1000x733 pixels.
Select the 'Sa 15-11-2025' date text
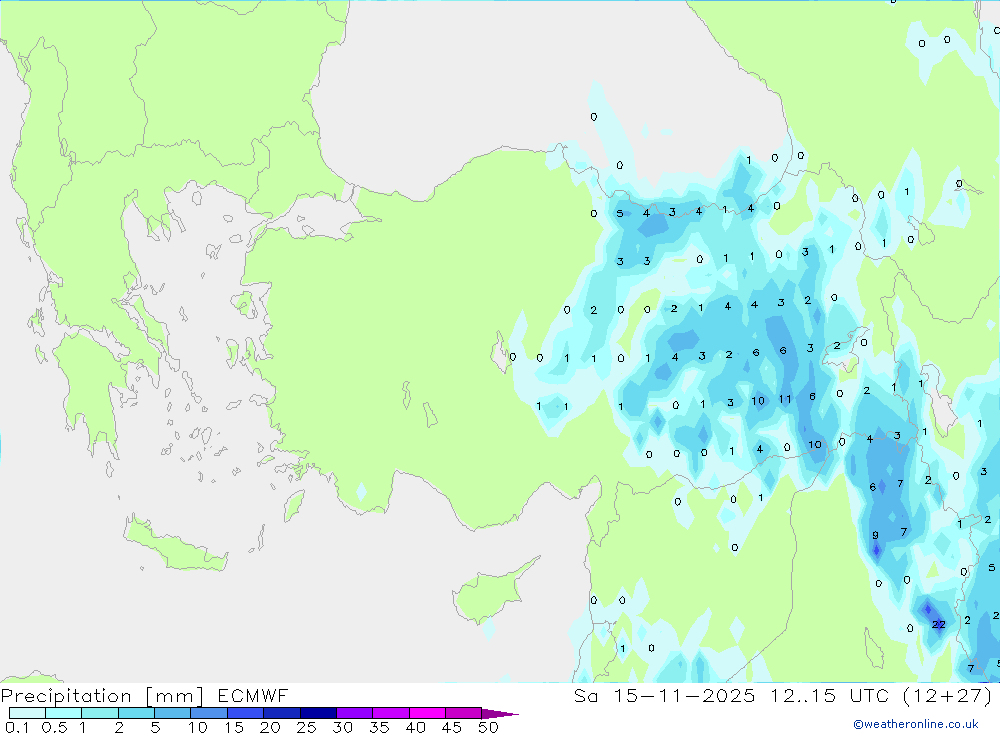(x=665, y=696)
